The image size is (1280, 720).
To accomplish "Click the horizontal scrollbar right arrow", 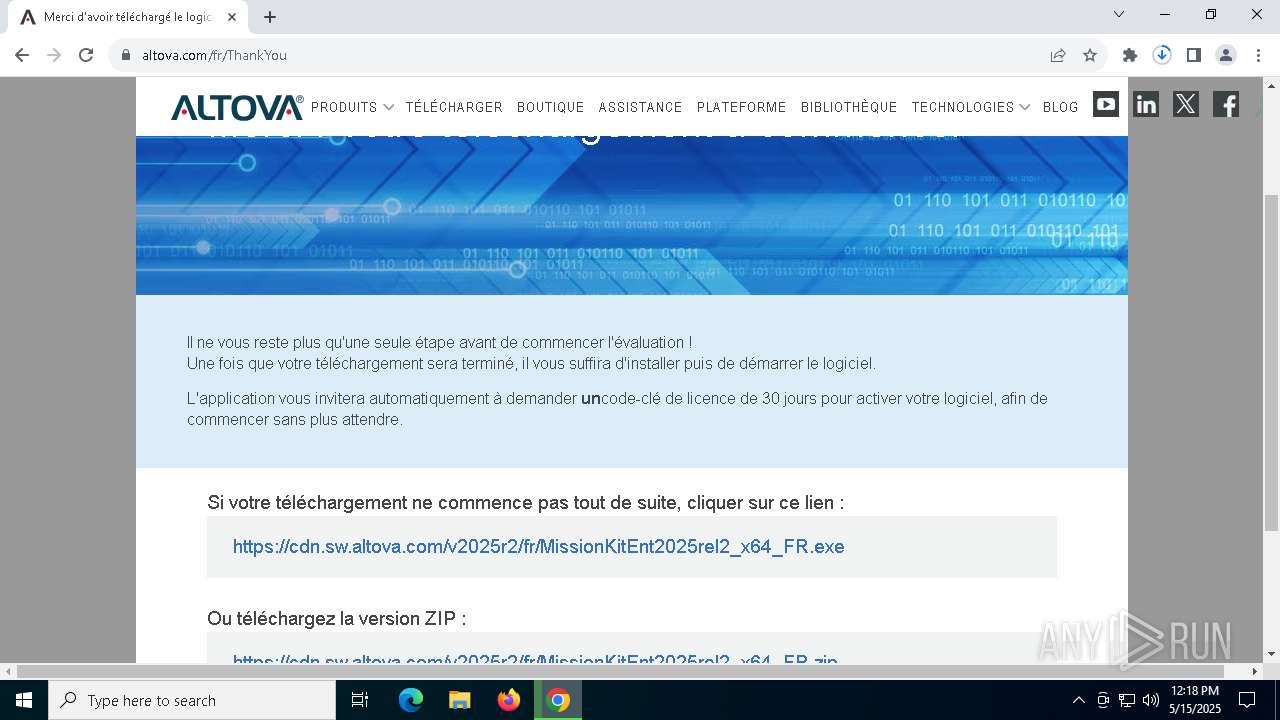I will coord(1256,671).
